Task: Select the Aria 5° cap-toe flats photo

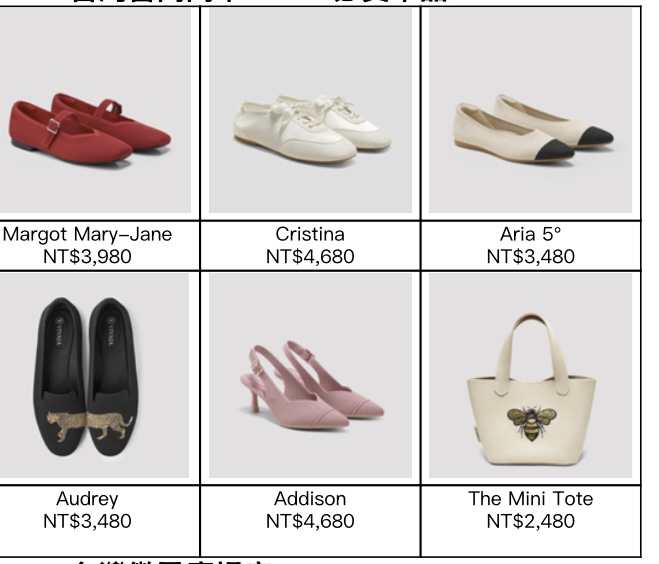Action: click(530, 111)
